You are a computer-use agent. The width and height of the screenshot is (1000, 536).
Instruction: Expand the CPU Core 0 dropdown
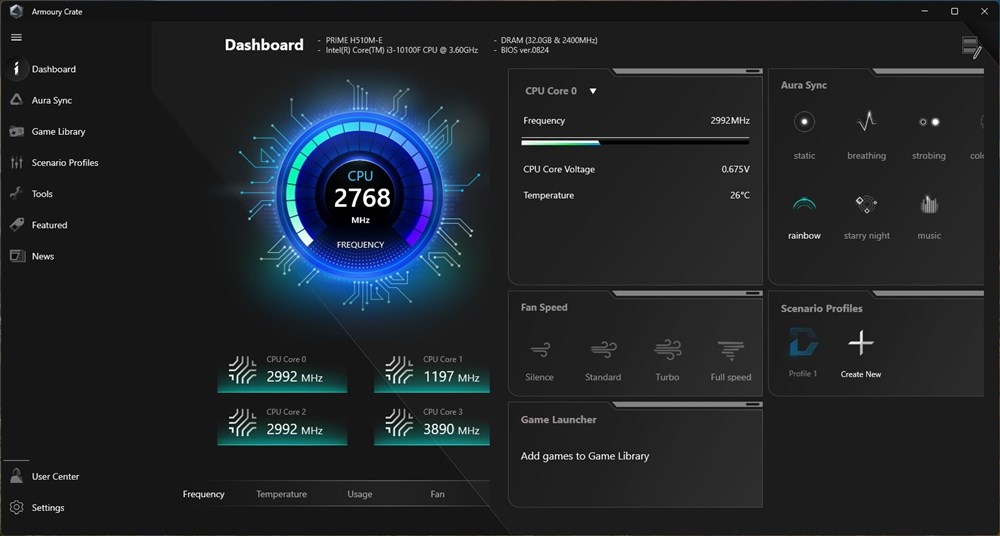click(x=593, y=91)
